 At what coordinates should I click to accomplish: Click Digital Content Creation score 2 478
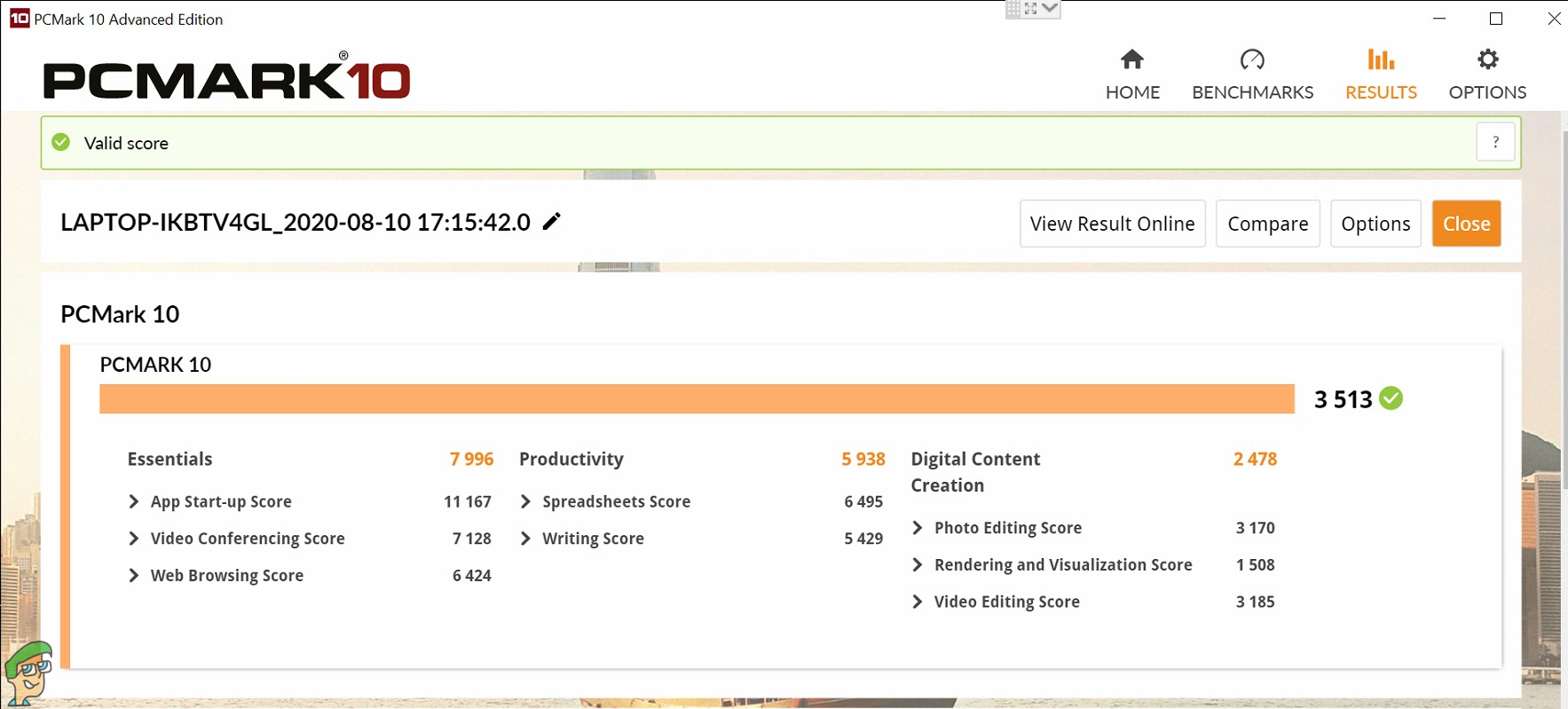click(x=1255, y=459)
